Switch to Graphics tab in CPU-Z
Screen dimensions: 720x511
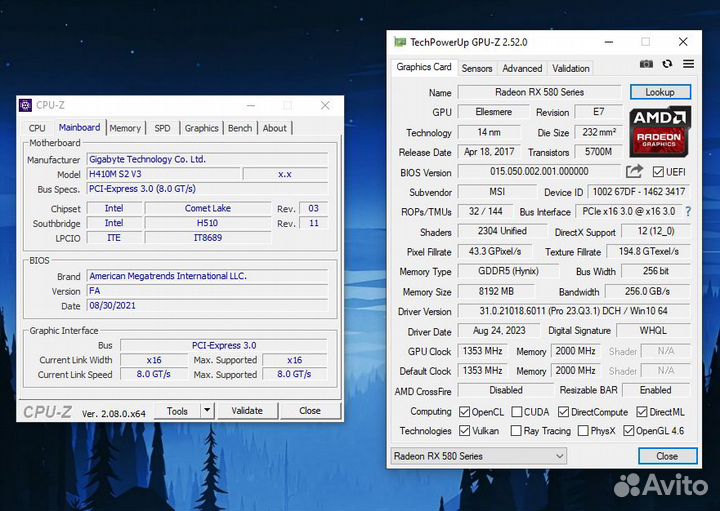202,128
